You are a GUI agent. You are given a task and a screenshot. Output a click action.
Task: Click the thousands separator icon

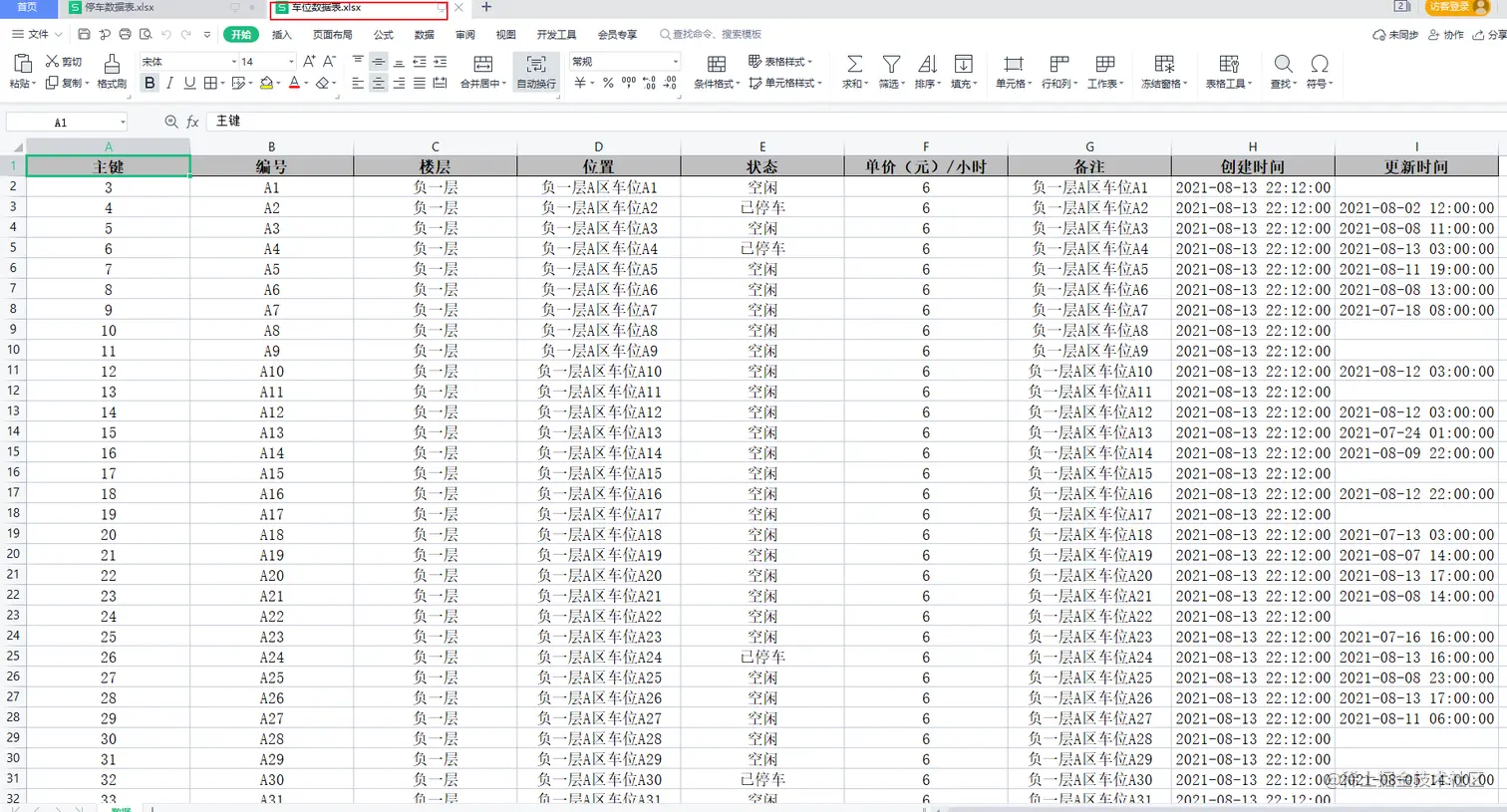pos(628,83)
